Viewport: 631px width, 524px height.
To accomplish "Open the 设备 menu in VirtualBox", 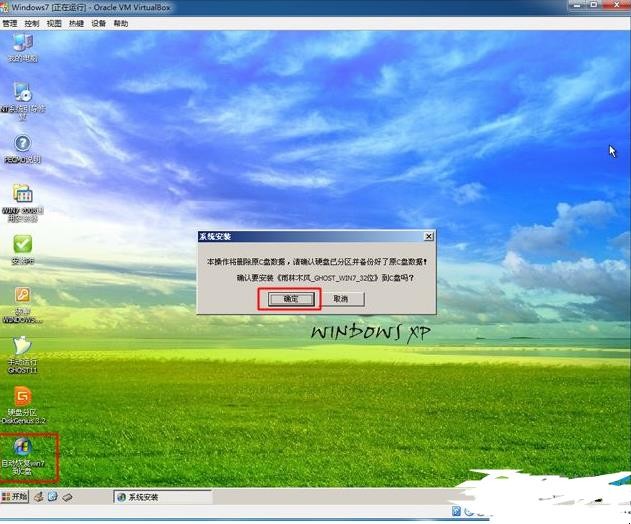I will [x=99, y=23].
